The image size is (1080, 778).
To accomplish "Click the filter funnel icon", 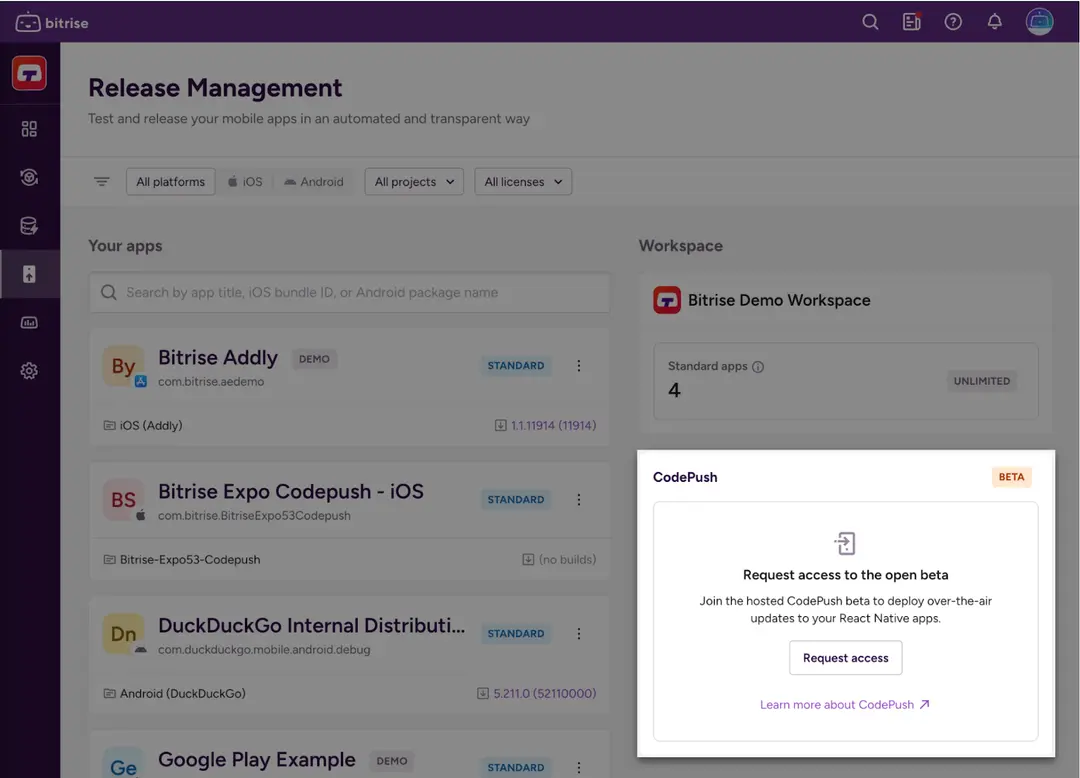I will click(101, 181).
